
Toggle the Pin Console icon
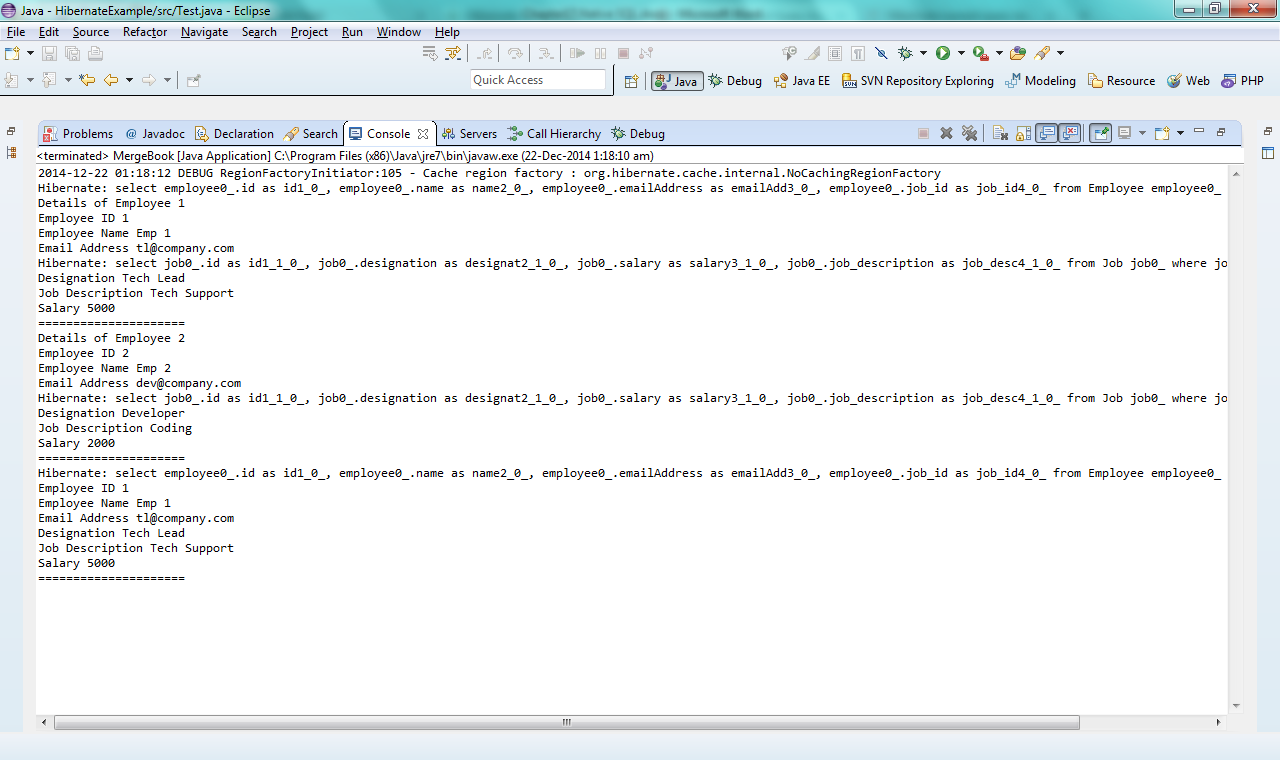1100,133
